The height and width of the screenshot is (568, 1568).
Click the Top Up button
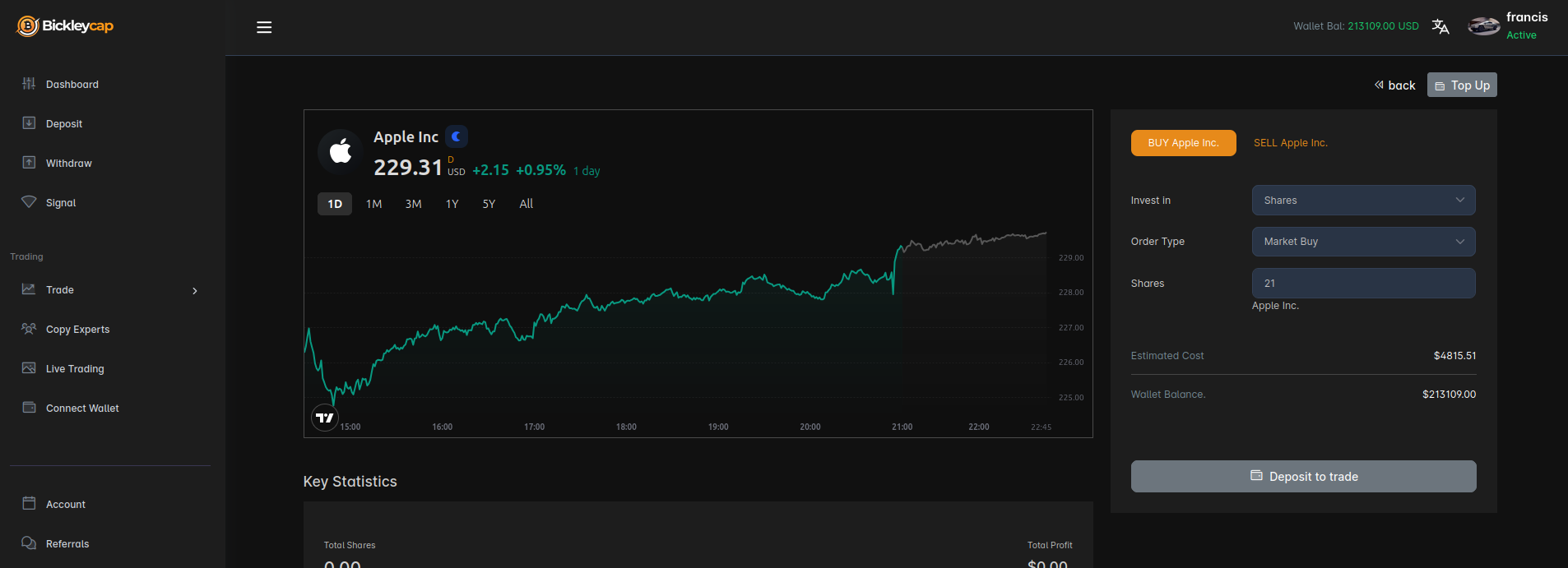[1462, 85]
